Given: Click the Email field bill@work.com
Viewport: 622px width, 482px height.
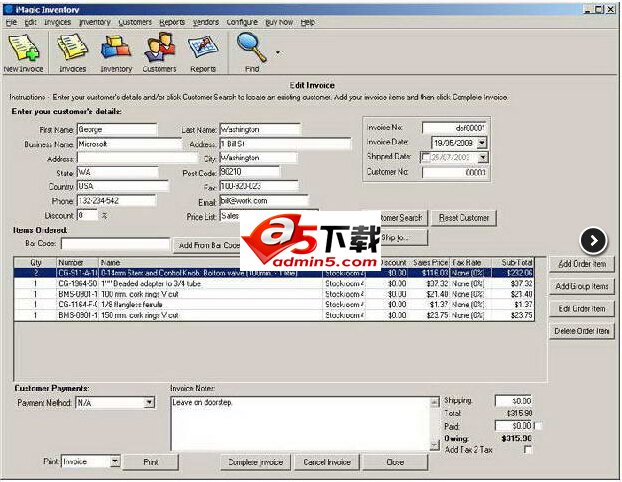Looking at the screenshot, I should (264, 201).
